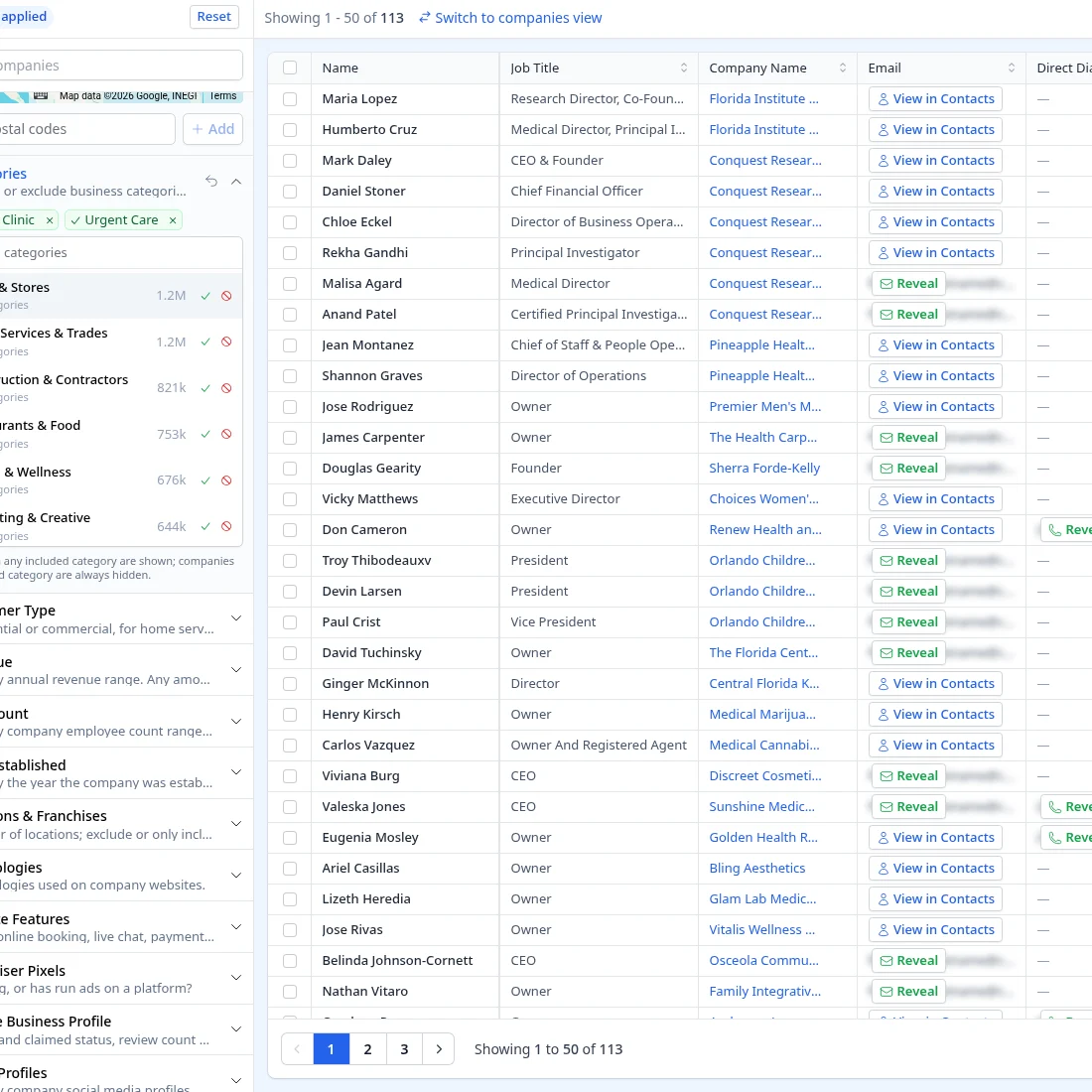This screenshot has width=1092, height=1092.
Task: Include the 821k Construction & Contractors category
Action: click(x=205, y=388)
